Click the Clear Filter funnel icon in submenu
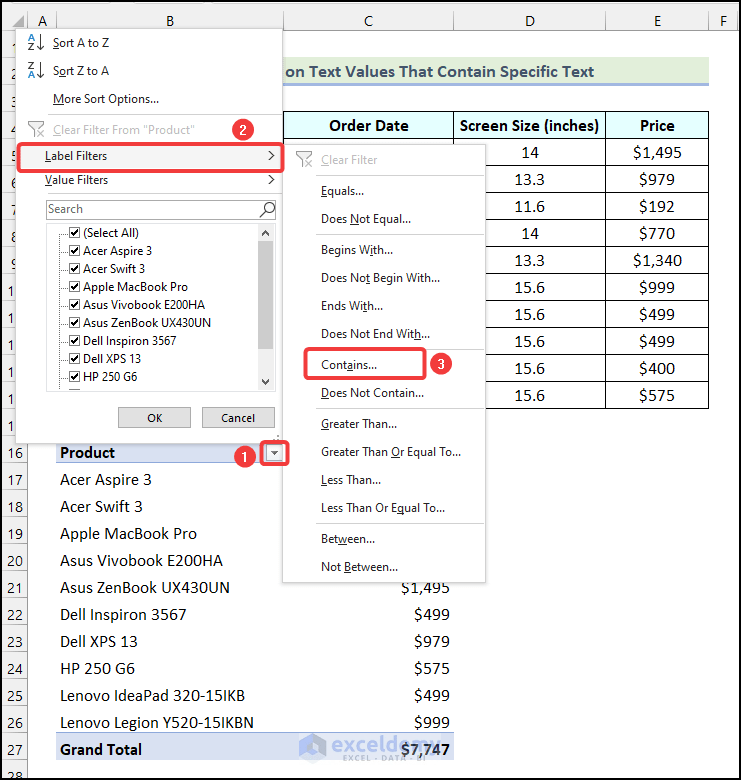The image size is (741, 780). 304,160
